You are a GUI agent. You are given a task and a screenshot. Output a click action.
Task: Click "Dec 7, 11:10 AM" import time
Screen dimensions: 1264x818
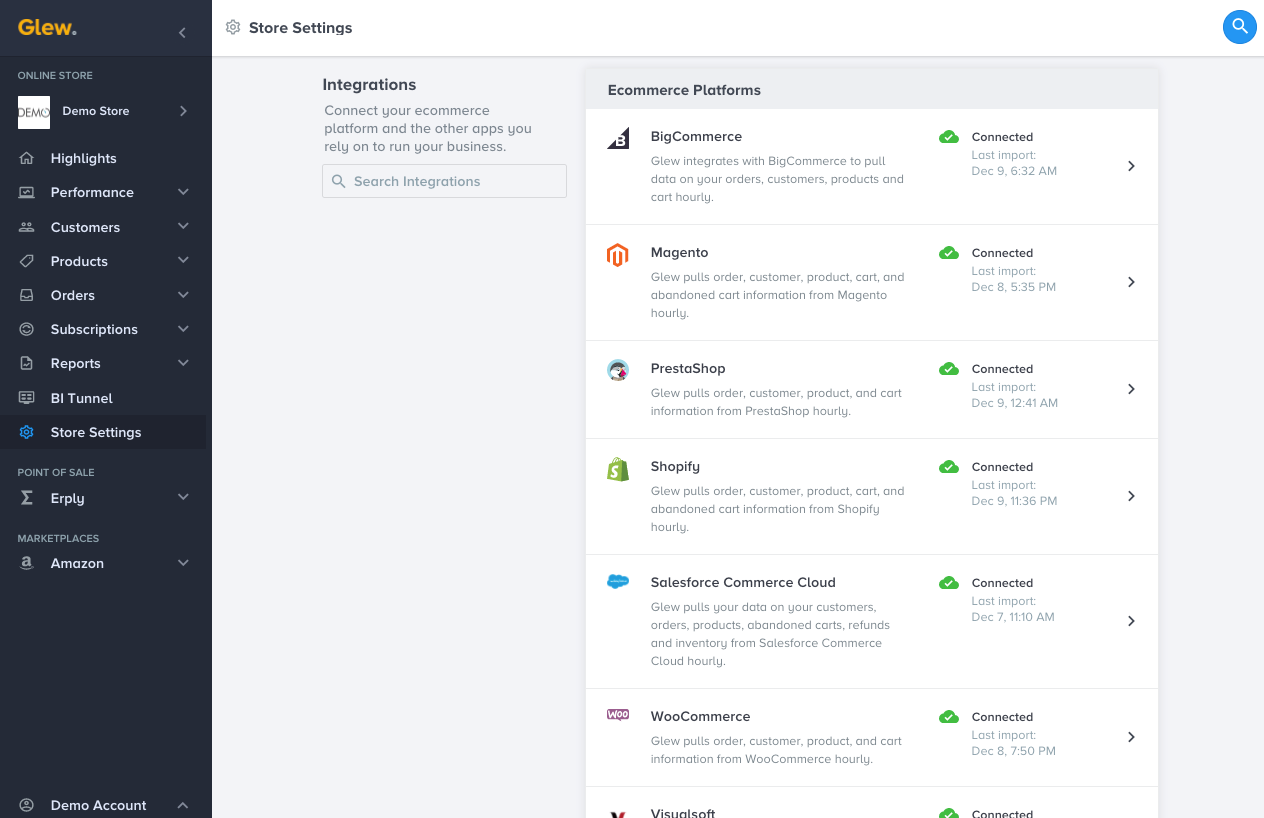1013,617
